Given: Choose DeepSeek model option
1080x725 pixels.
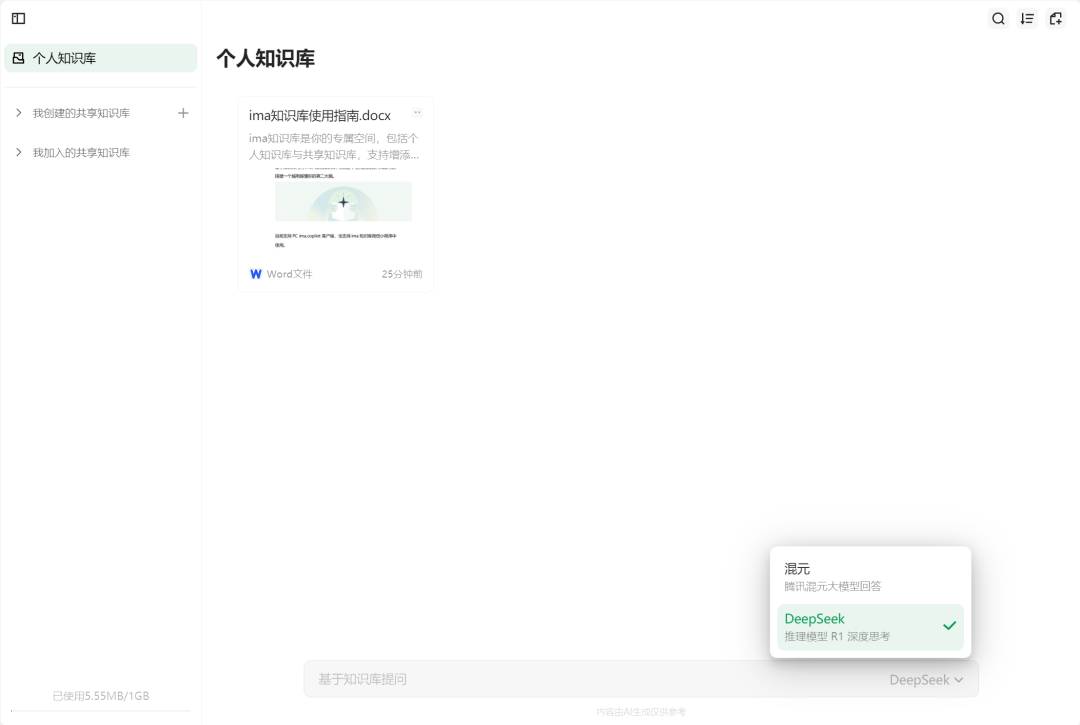Looking at the screenshot, I should pyautogui.click(x=870, y=627).
